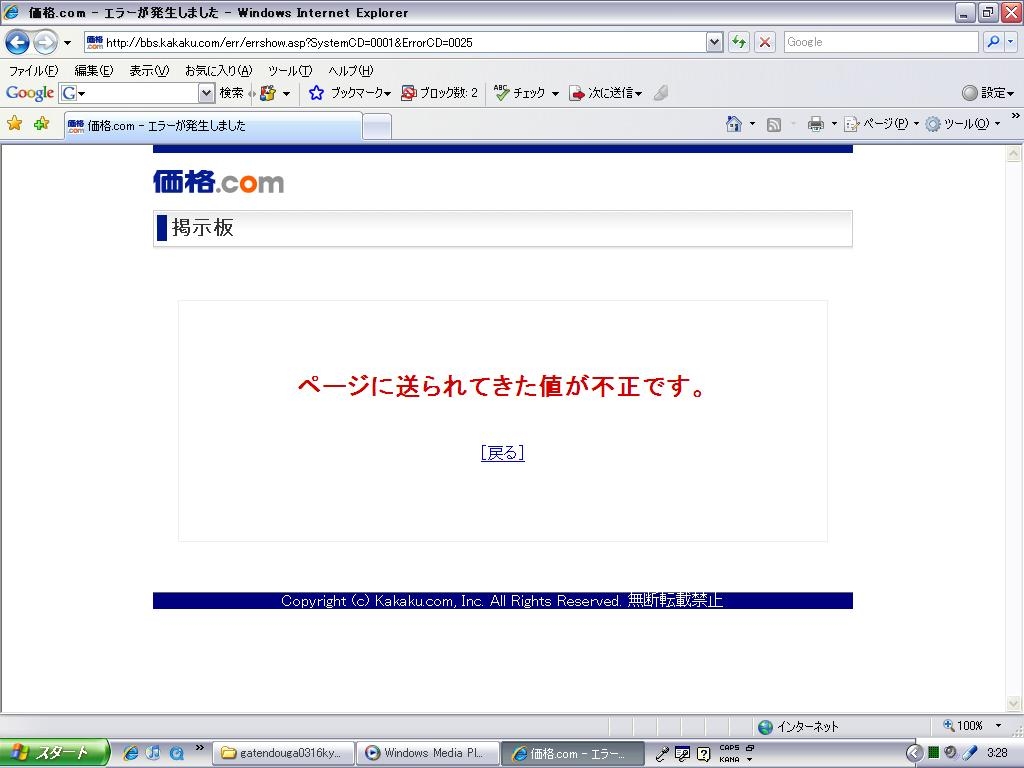
Task: Click the page scrollbar down arrow
Action: coord(1014,703)
